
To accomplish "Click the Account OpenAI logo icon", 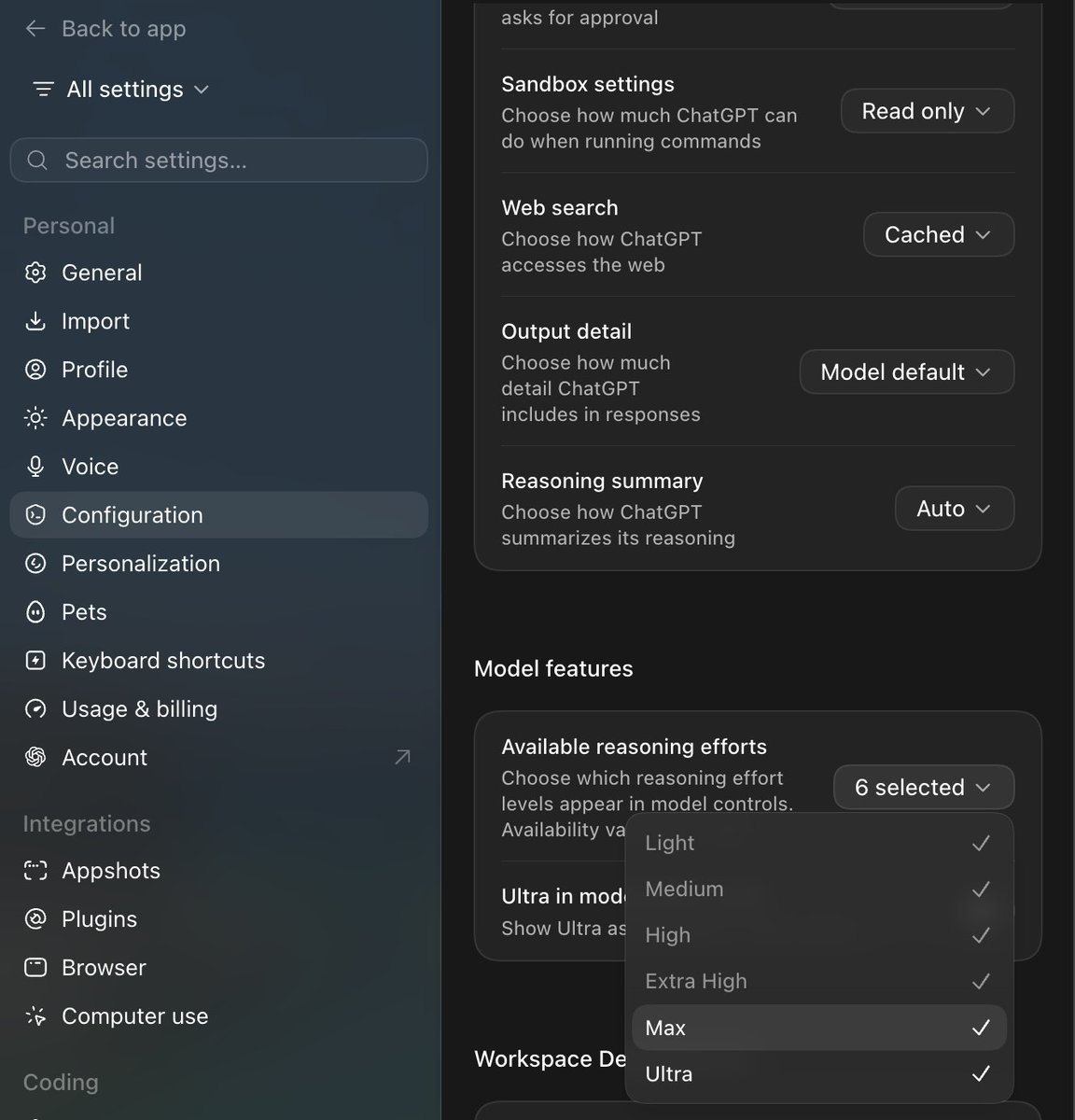I will (35, 758).
